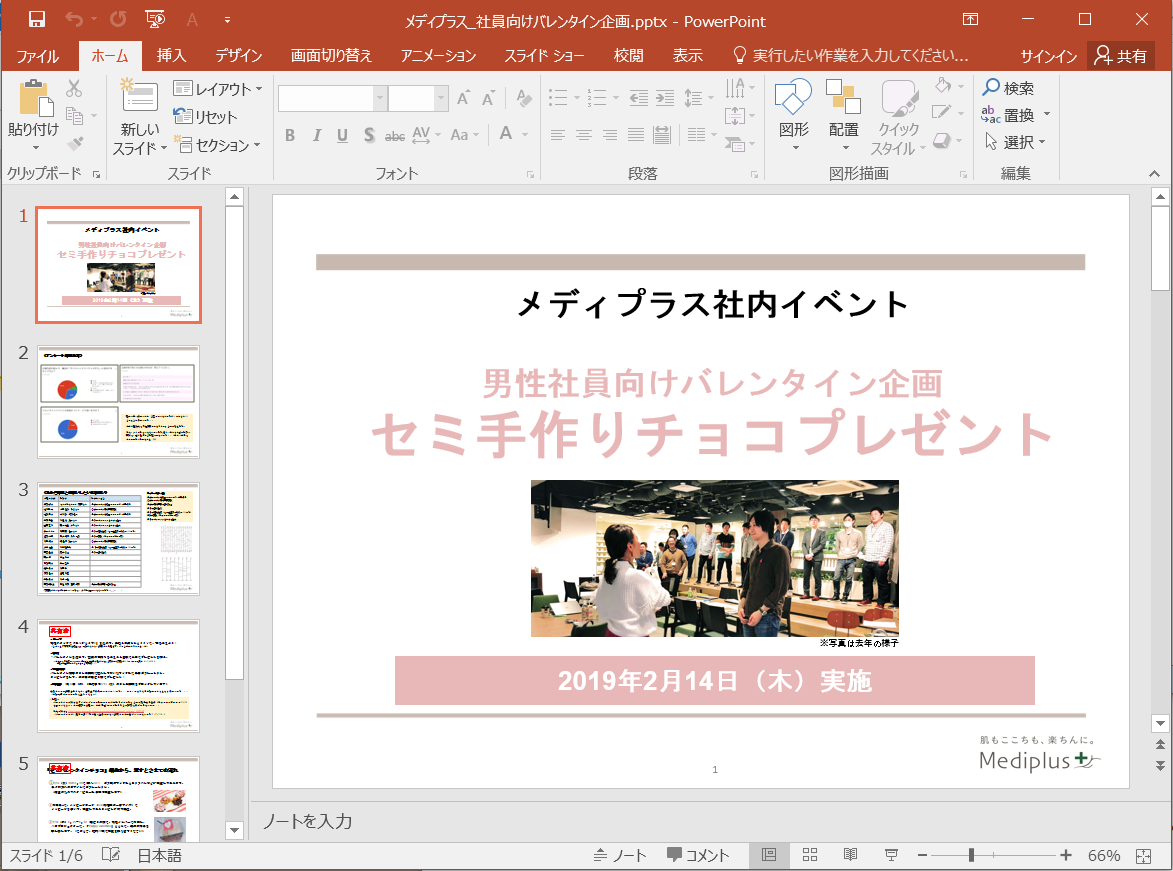Select slide 3 thumbnail

tap(118, 539)
